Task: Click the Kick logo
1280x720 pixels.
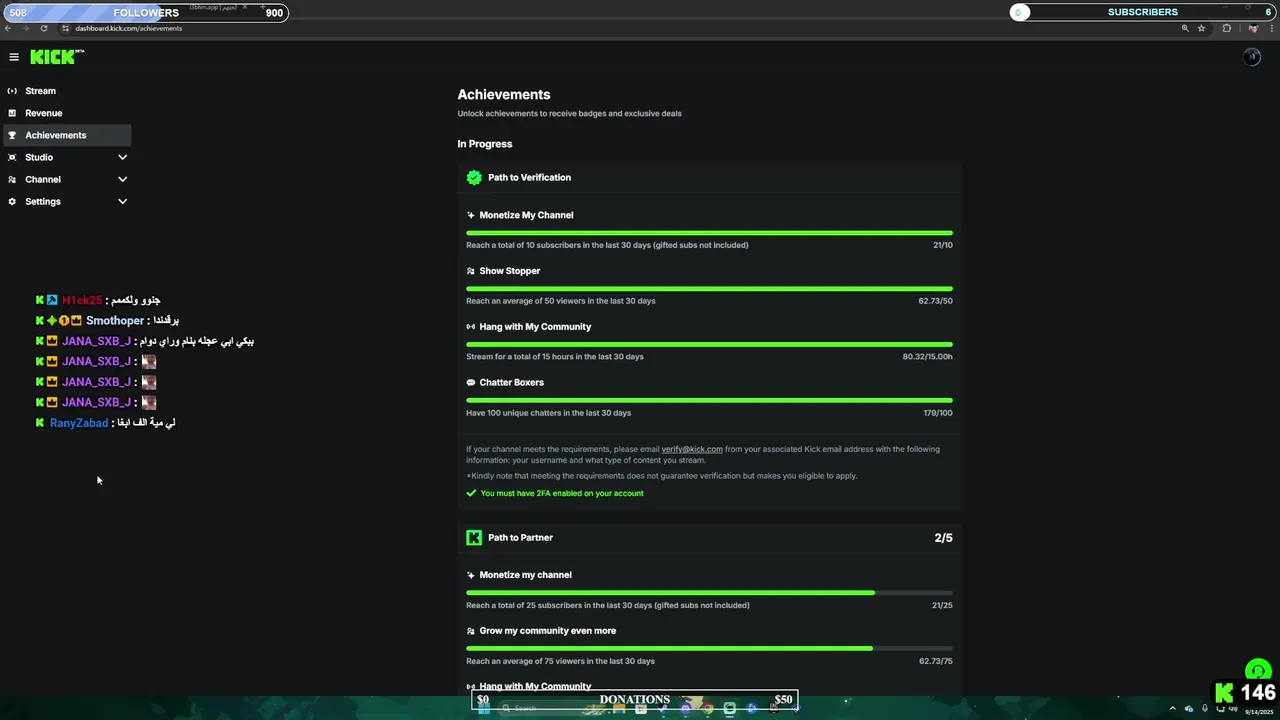Action: (x=56, y=57)
